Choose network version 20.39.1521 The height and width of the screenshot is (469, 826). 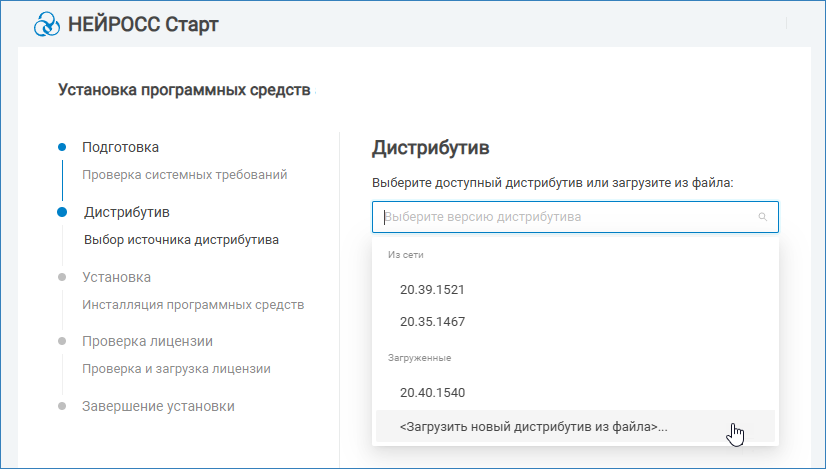point(433,290)
